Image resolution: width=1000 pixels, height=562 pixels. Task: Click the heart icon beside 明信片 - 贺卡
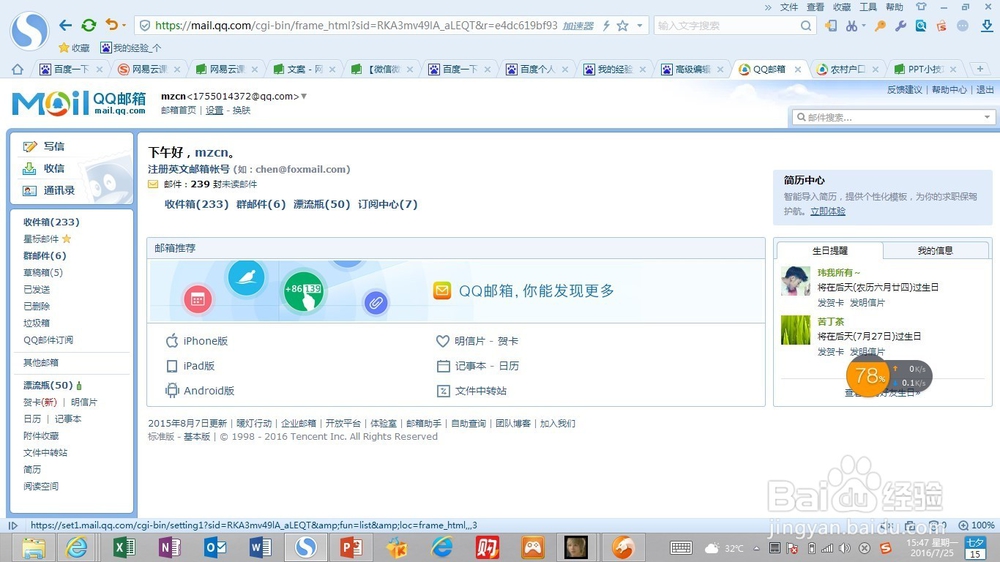(x=443, y=341)
